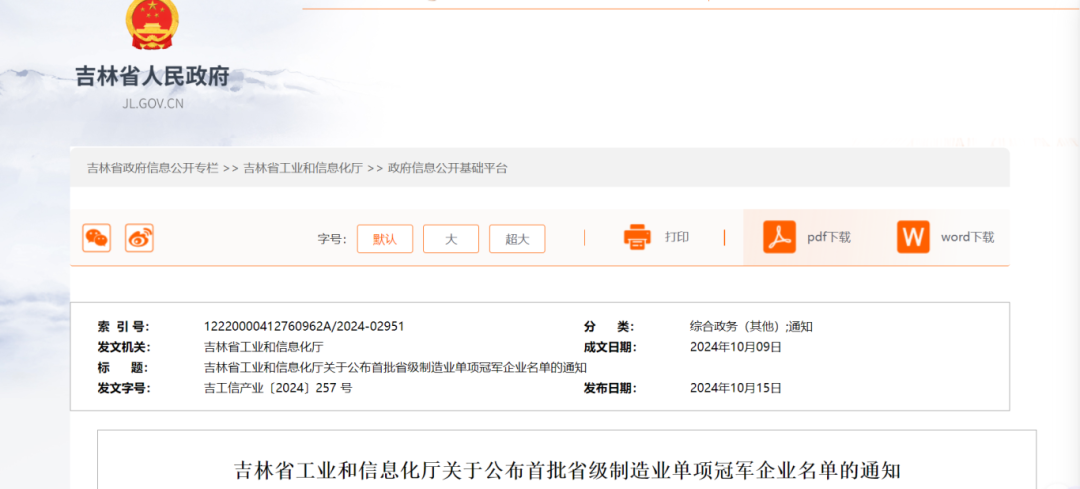Download the document via pdf下载
The height and width of the screenshot is (489, 1080).
(x=829, y=237)
